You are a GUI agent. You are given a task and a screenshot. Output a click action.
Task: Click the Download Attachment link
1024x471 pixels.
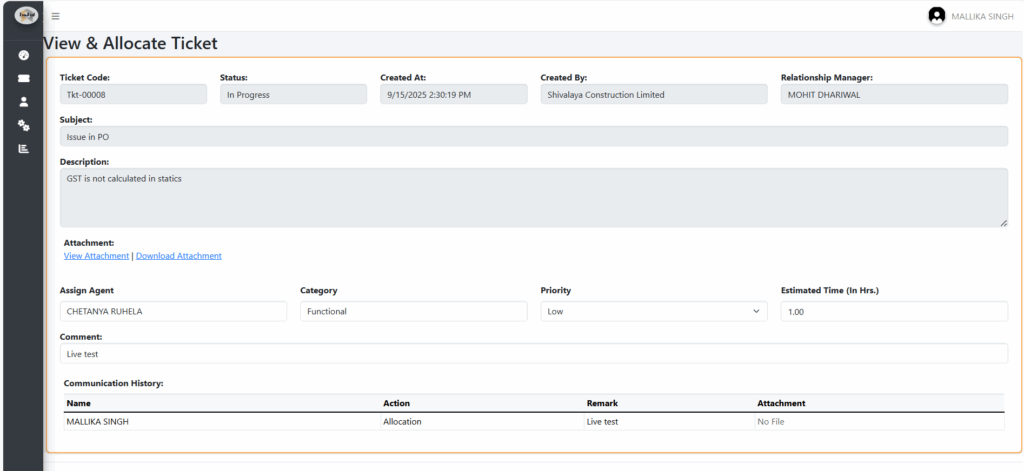179,256
